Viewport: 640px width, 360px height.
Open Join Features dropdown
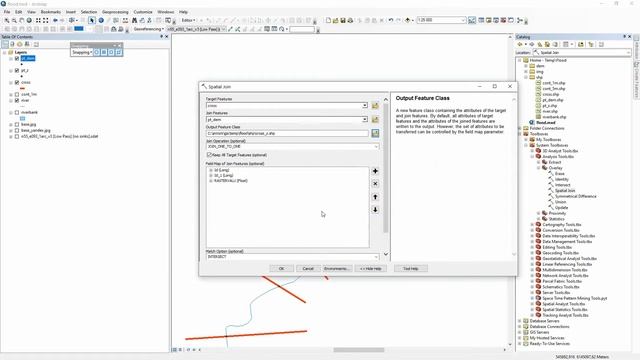tap(364, 120)
